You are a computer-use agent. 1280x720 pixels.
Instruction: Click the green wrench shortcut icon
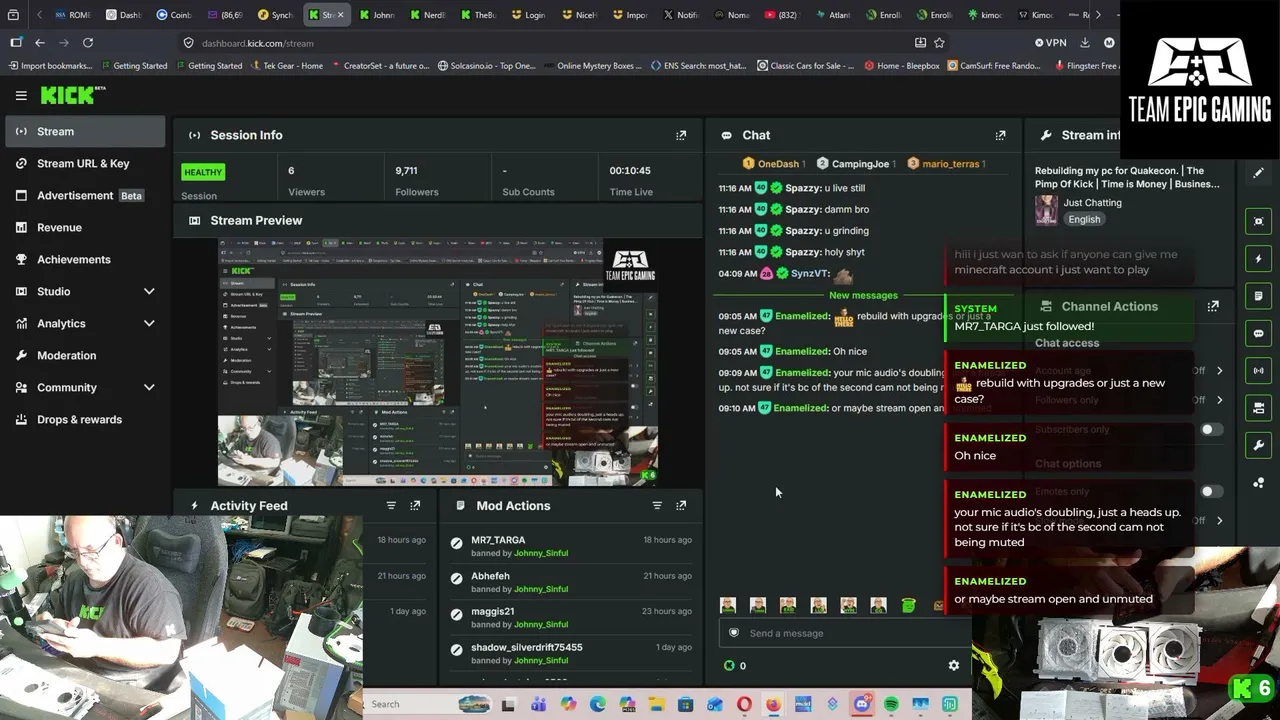[1259, 445]
